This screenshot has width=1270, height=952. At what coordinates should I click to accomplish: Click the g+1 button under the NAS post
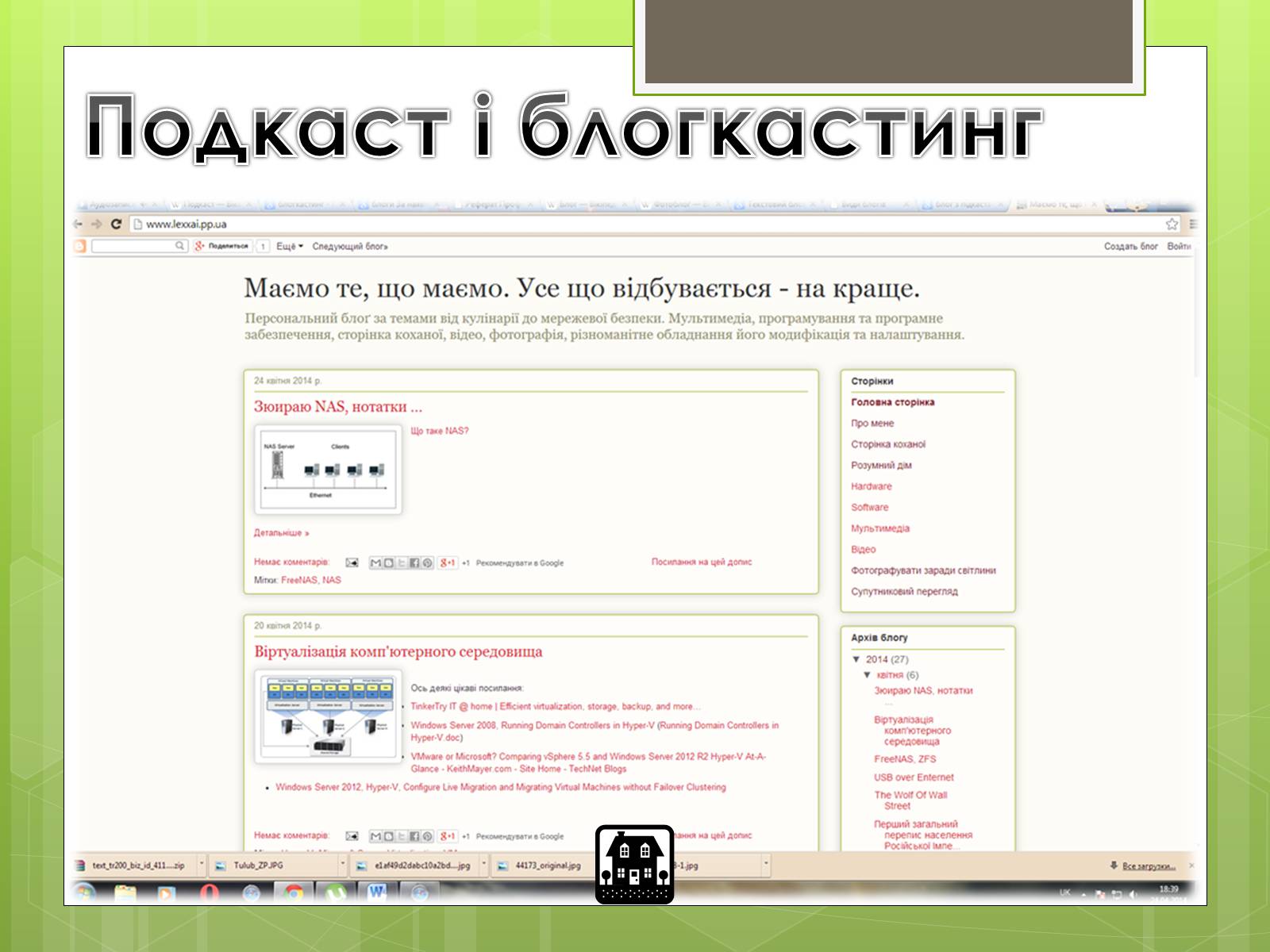[x=448, y=562]
